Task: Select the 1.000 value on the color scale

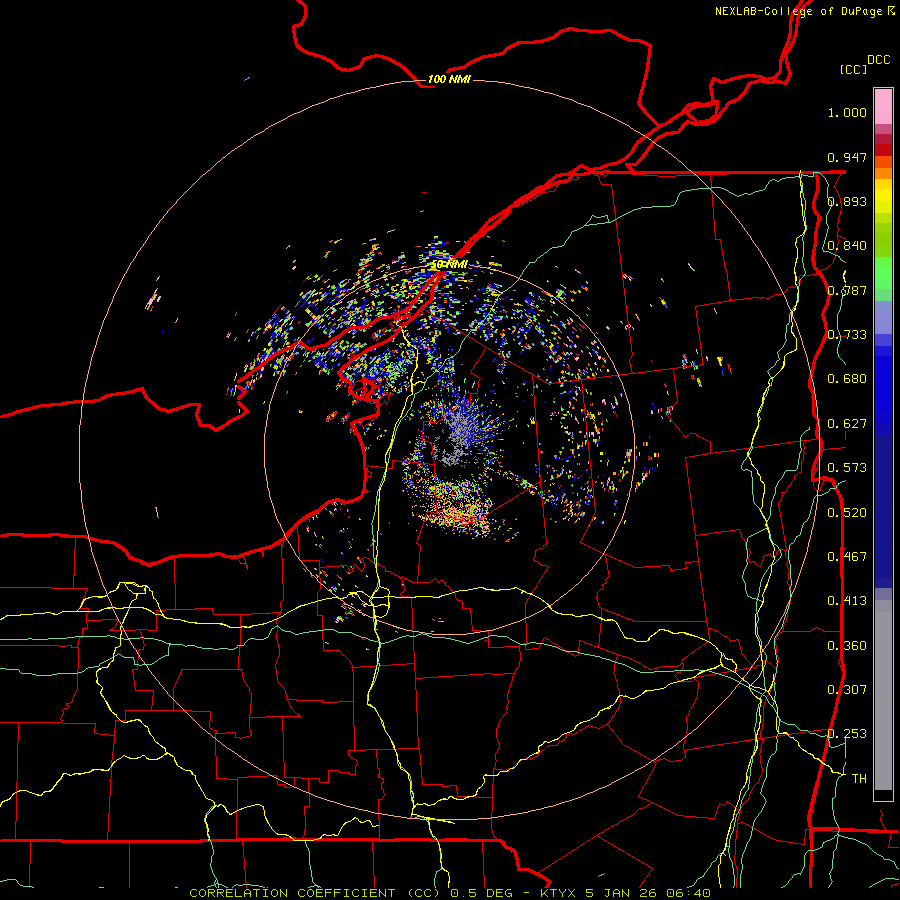Action: [847, 112]
